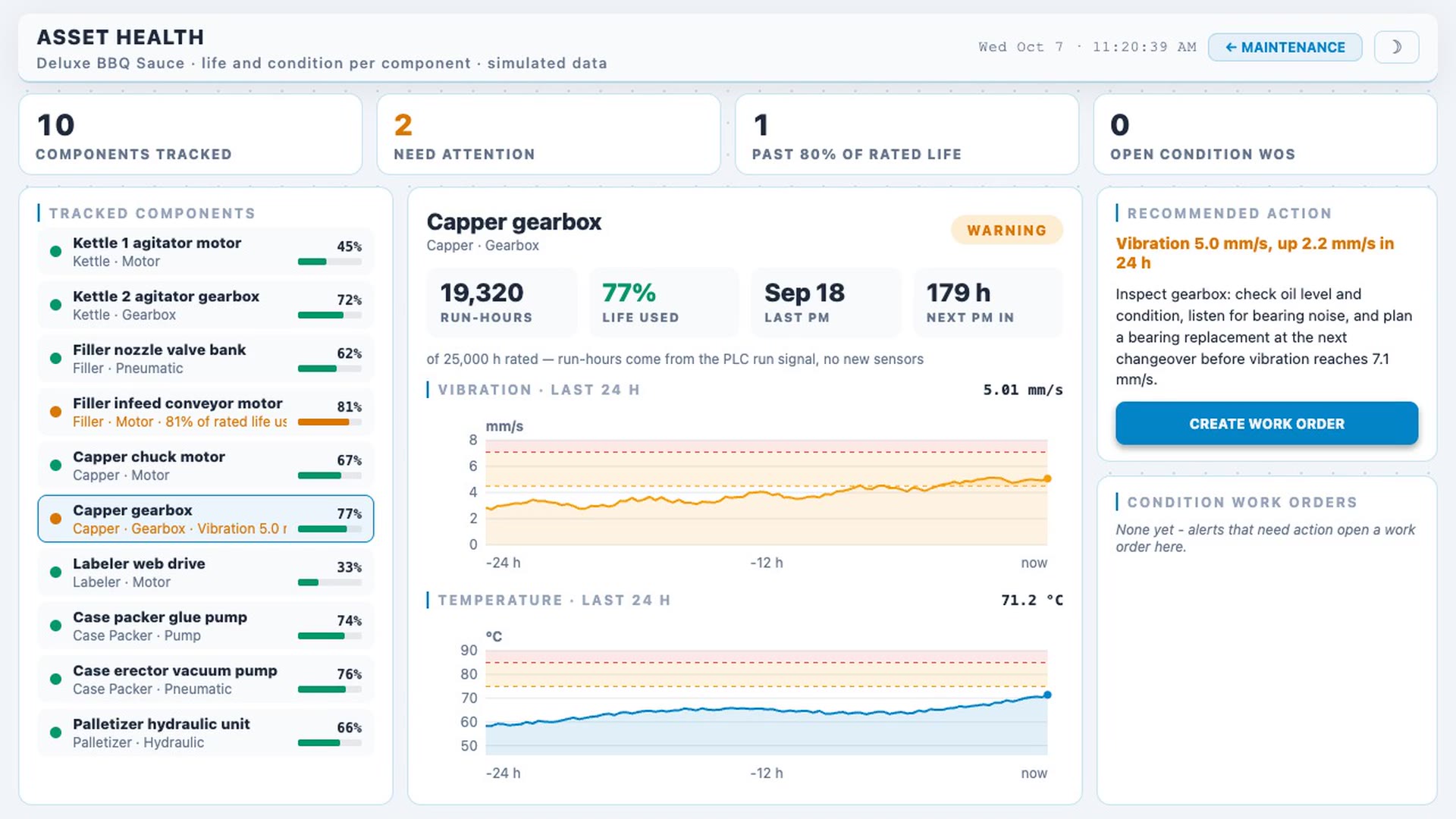Click the vibration alert headline in Recommended Action
This screenshot has width=1456, height=819.
(x=1255, y=253)
